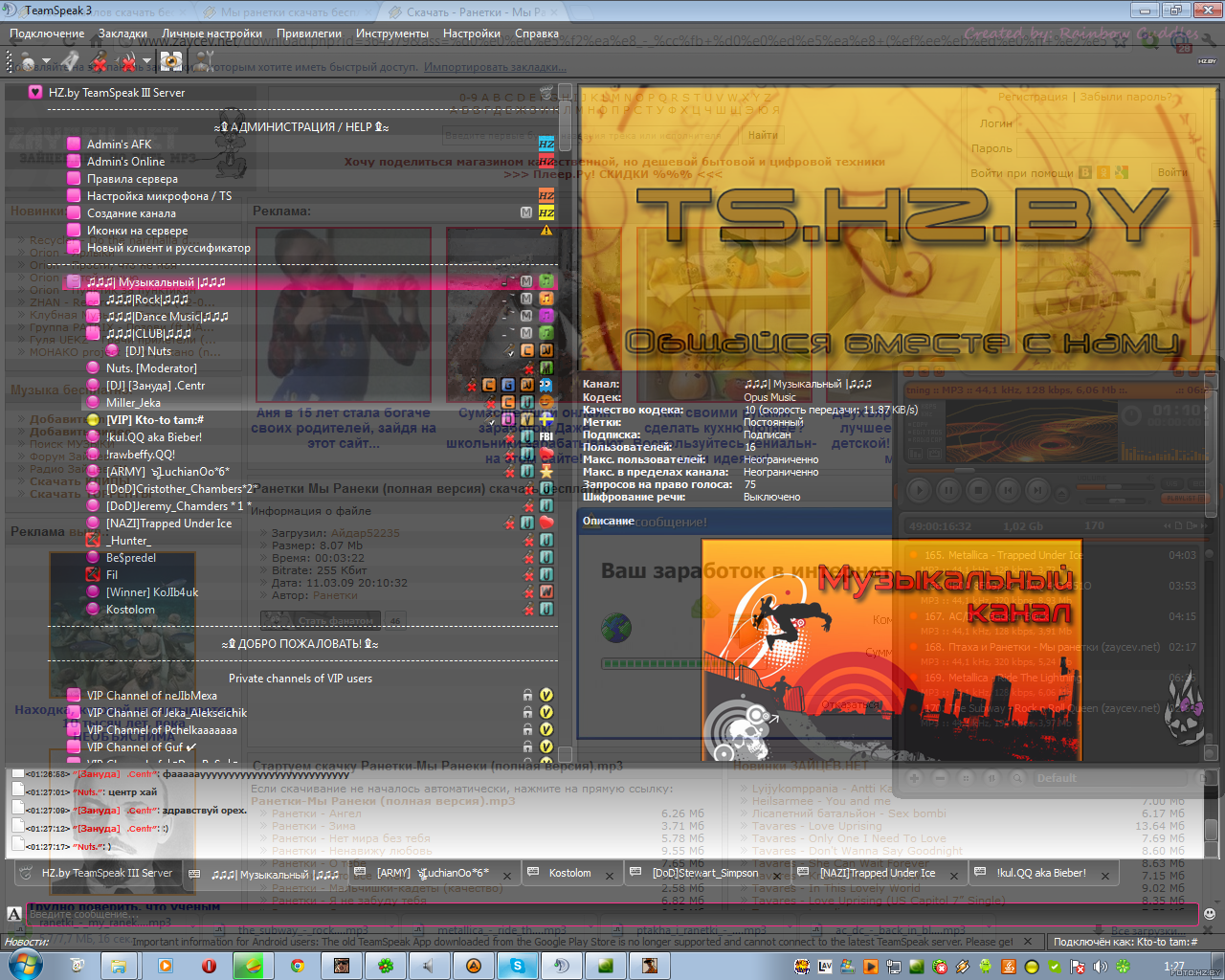Click the Музыкальный канал description image

[892, 650]
